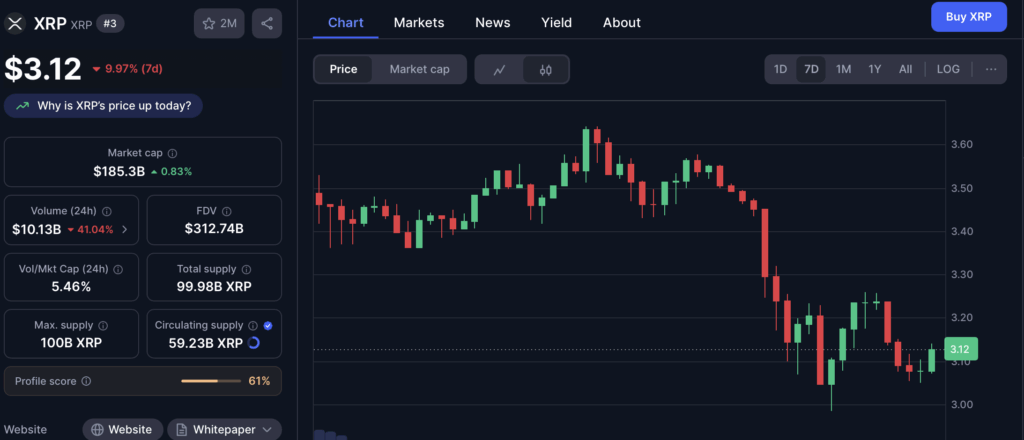Image resolution: width=1024 pixels, height=440 pixels.
Task: Click Circulating supply info icon
Action: pos(253,325)
